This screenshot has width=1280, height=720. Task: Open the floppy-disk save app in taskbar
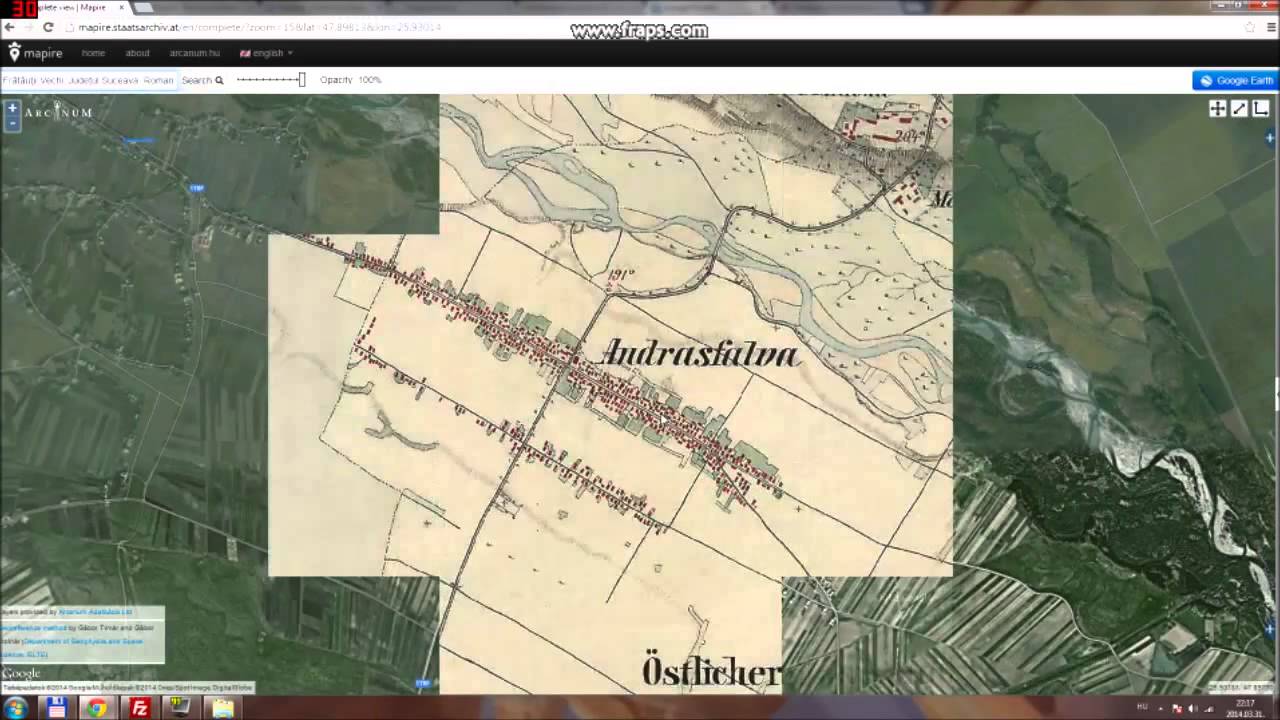tap(56, 708)
